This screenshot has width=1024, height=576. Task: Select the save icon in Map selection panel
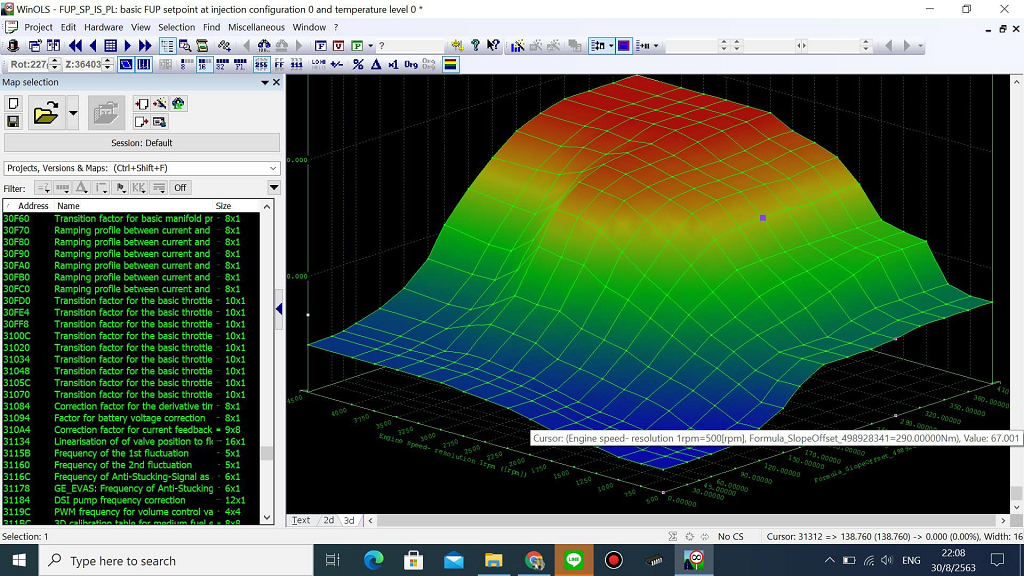point(13,122)
